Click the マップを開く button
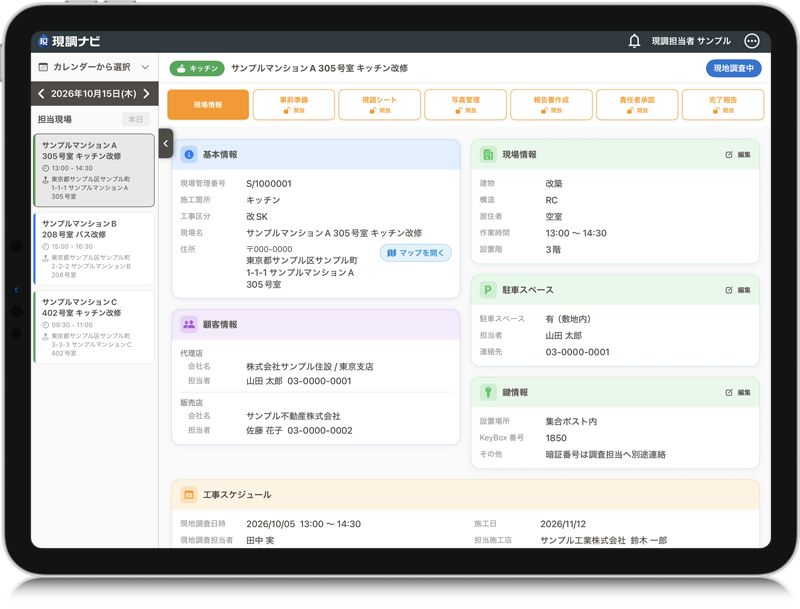Image resolution: width=800 pixels, height=609 pixels. click(x=416, y=253)
